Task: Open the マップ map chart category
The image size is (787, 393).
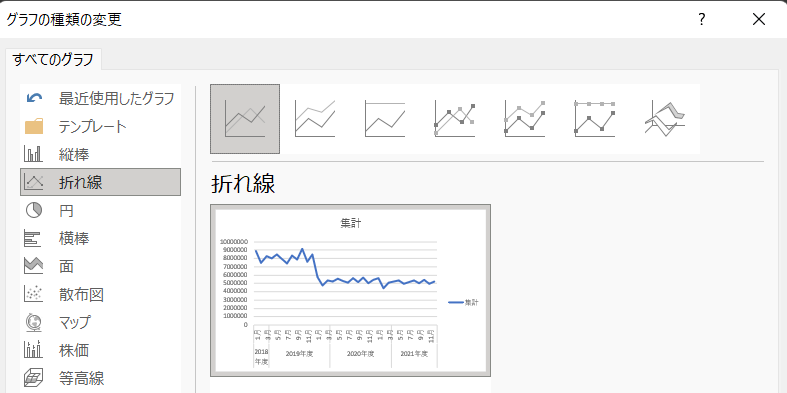Action: [100, 322]
